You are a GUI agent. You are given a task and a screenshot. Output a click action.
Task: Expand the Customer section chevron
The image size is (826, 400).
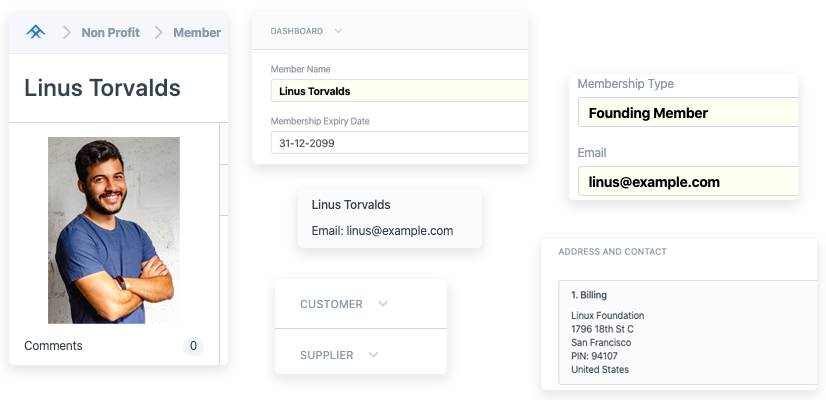(x=382, y=304)
